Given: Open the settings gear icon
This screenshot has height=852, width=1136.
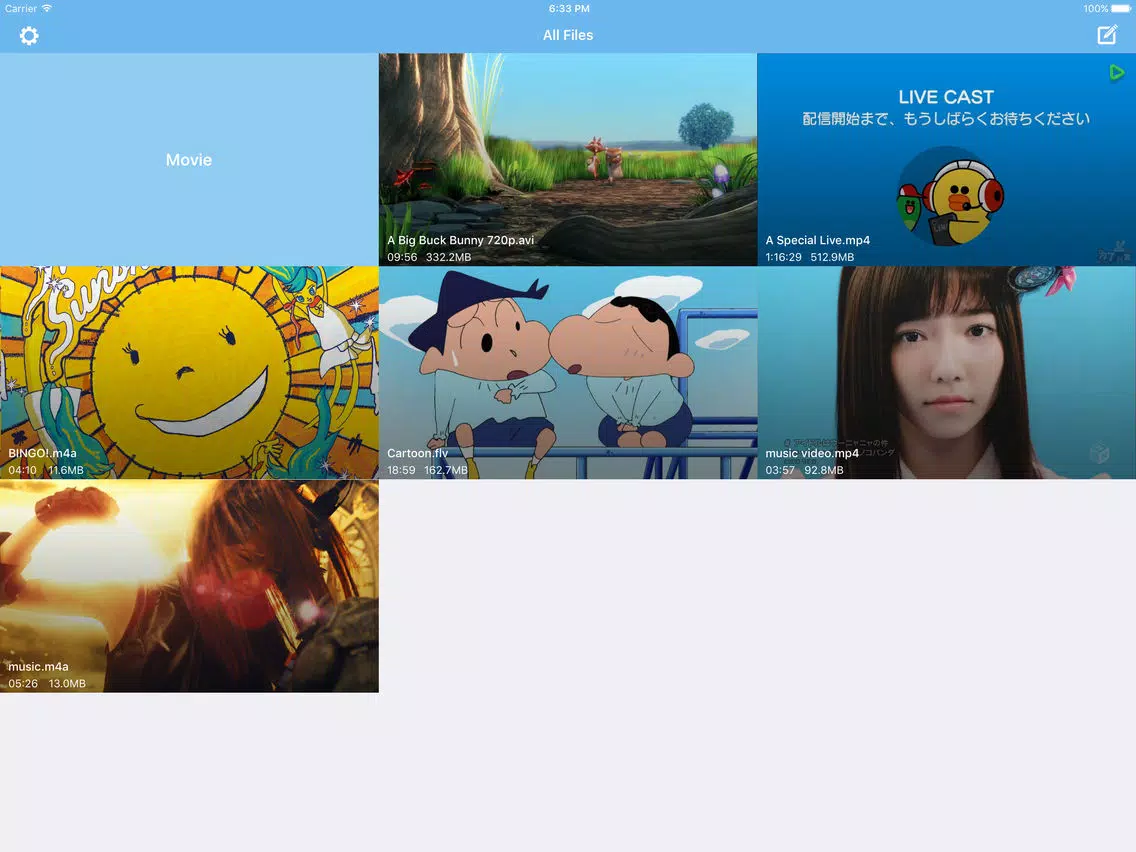Looking at the screenshot, I should tap(29, 36).
